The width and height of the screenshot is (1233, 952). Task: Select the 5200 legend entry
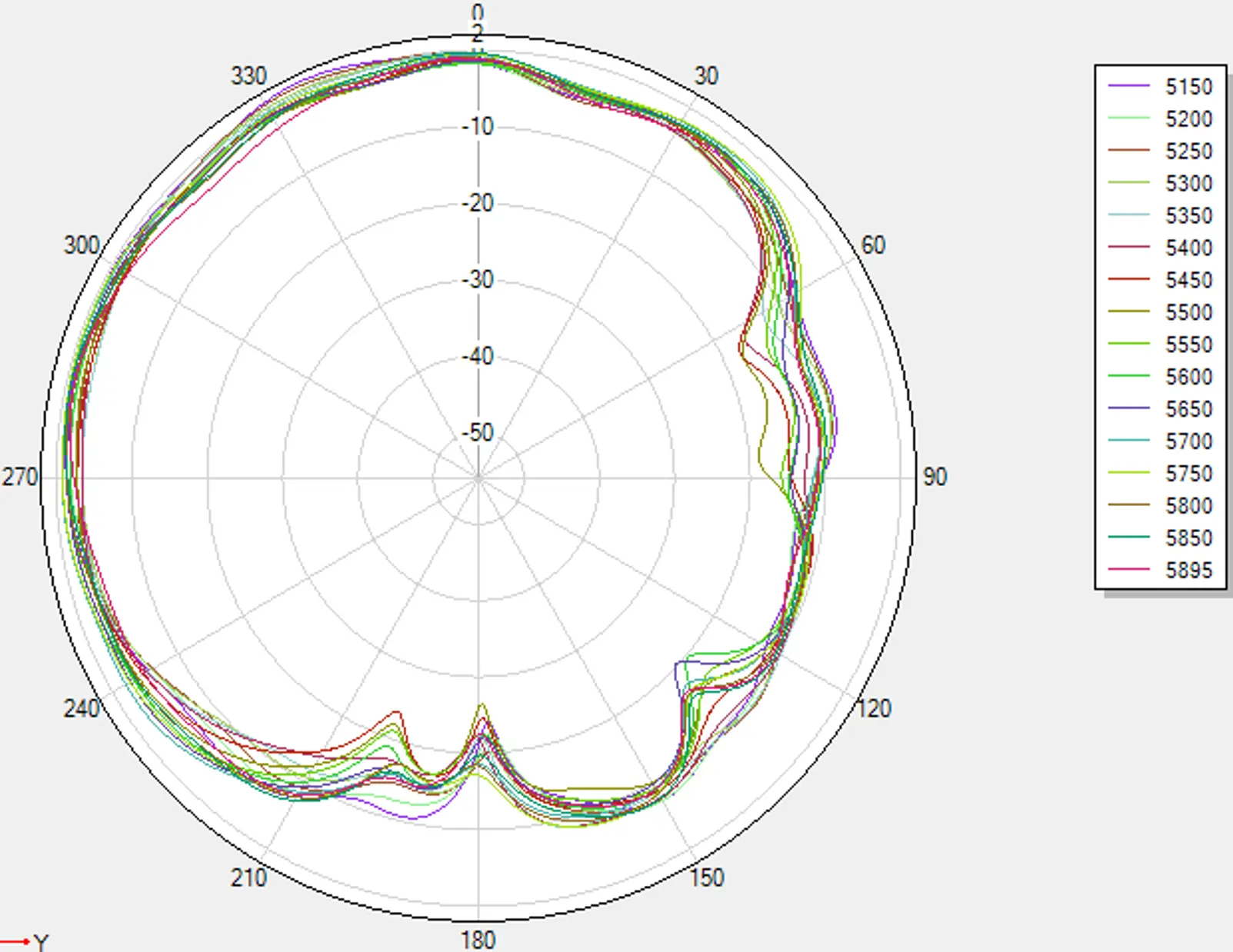tap(1160, 119)
